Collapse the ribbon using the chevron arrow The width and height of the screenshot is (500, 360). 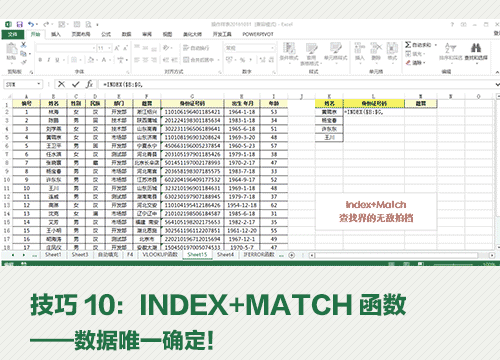pyautogui.click(x=497, y=72)
